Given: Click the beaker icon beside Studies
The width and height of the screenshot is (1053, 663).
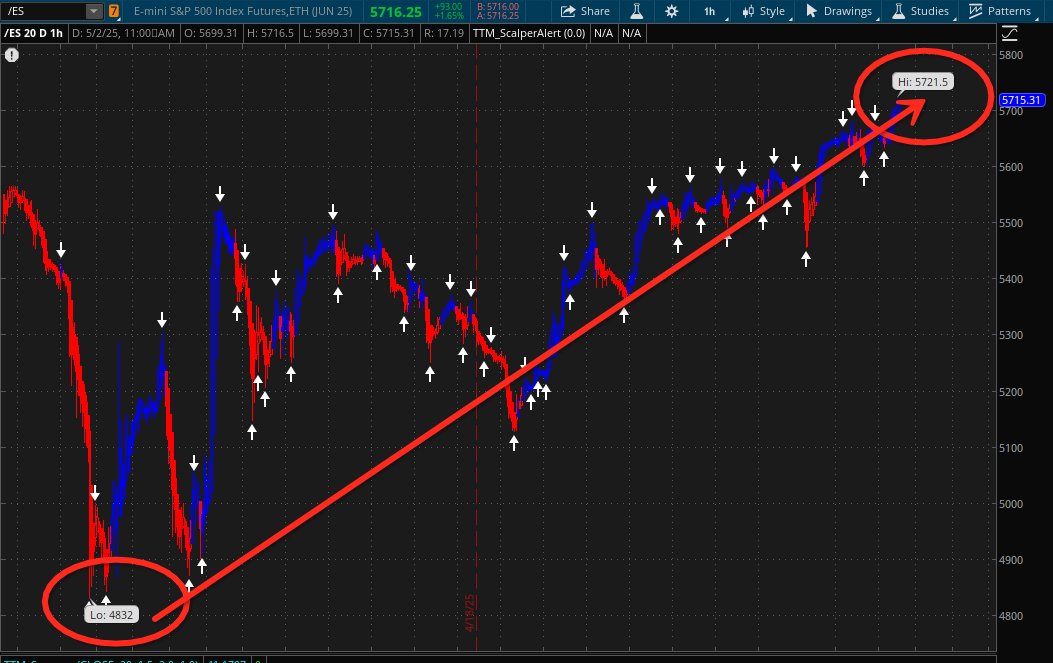Looking at the screenshot, I should point(898,12).
